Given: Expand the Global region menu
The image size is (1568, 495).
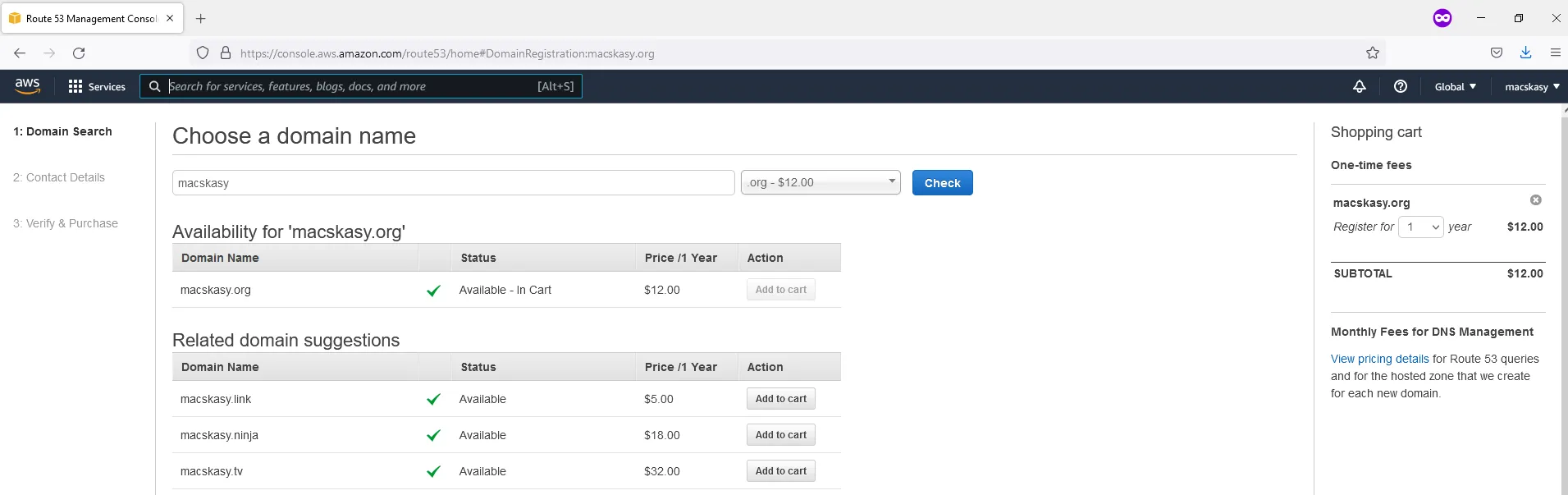Looking at the screenshot, I should coord(1456,86).
